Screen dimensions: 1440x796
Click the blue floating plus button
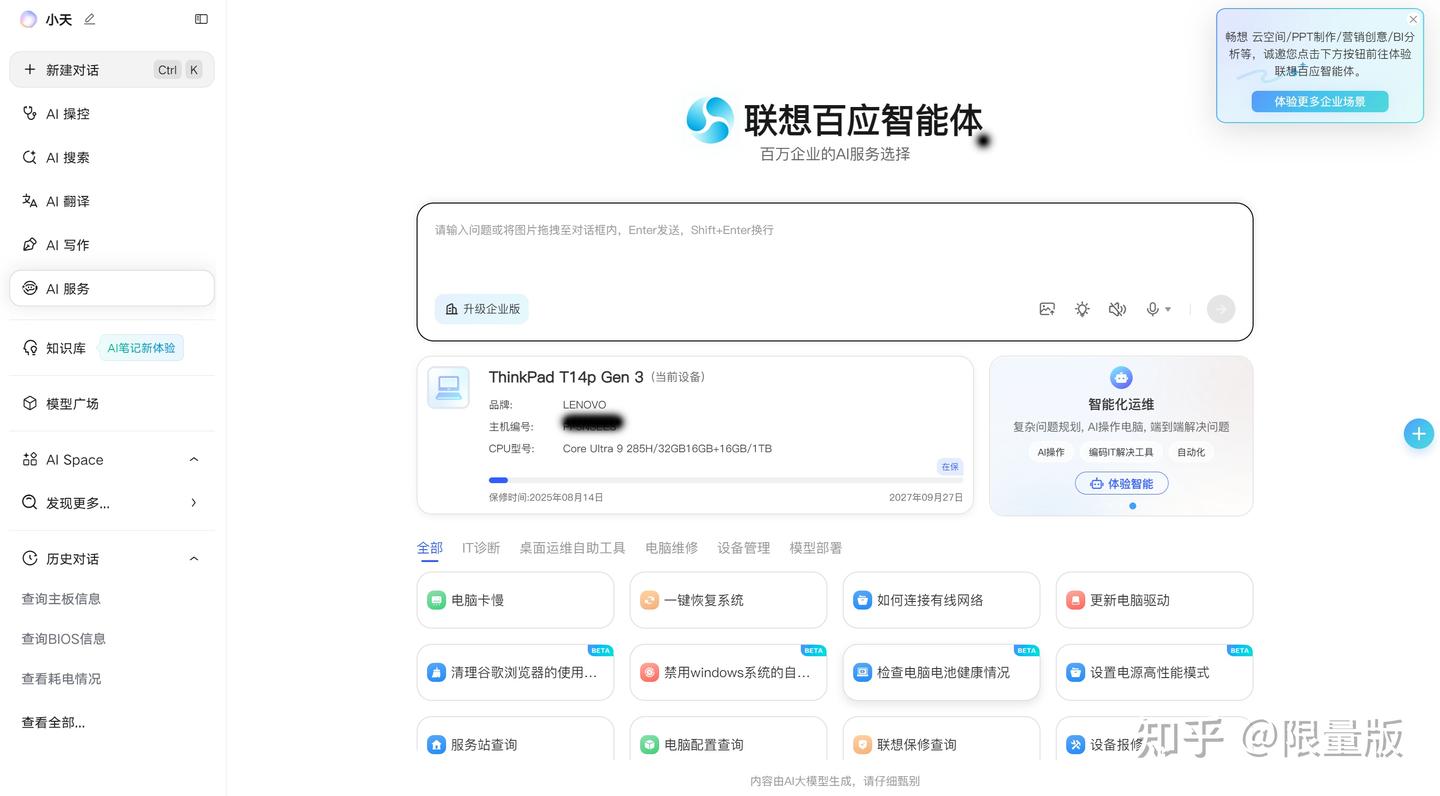pos(1418,433)
